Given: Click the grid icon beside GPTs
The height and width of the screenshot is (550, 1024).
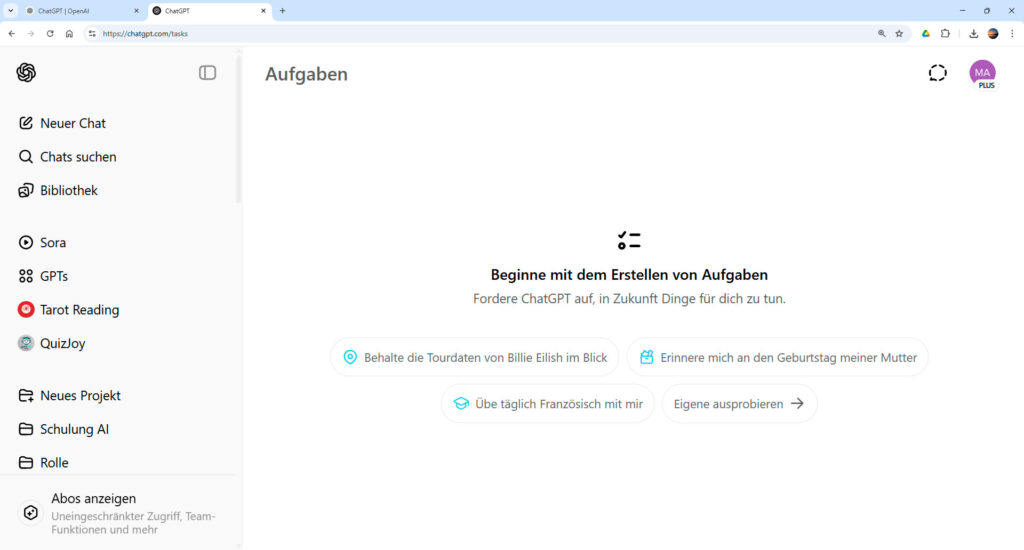Looking at the screenshot, I should [25, 276].
